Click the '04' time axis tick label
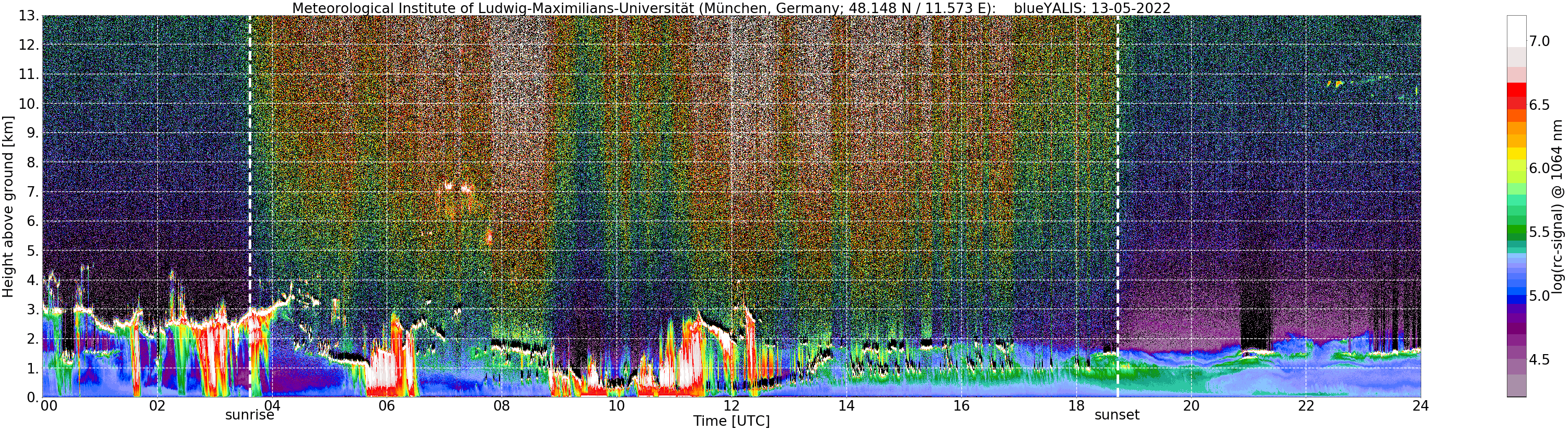 [272, 405]
